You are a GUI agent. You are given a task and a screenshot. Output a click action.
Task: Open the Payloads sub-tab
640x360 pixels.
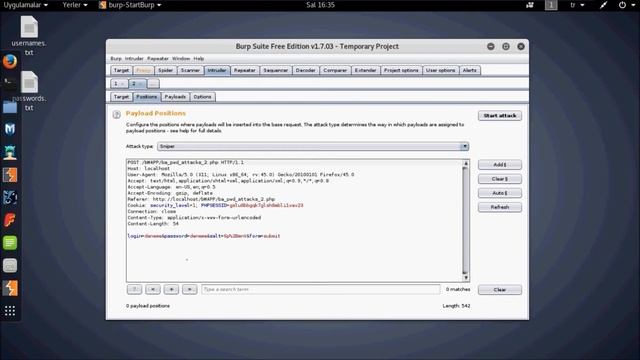click(x=175, y=97)
